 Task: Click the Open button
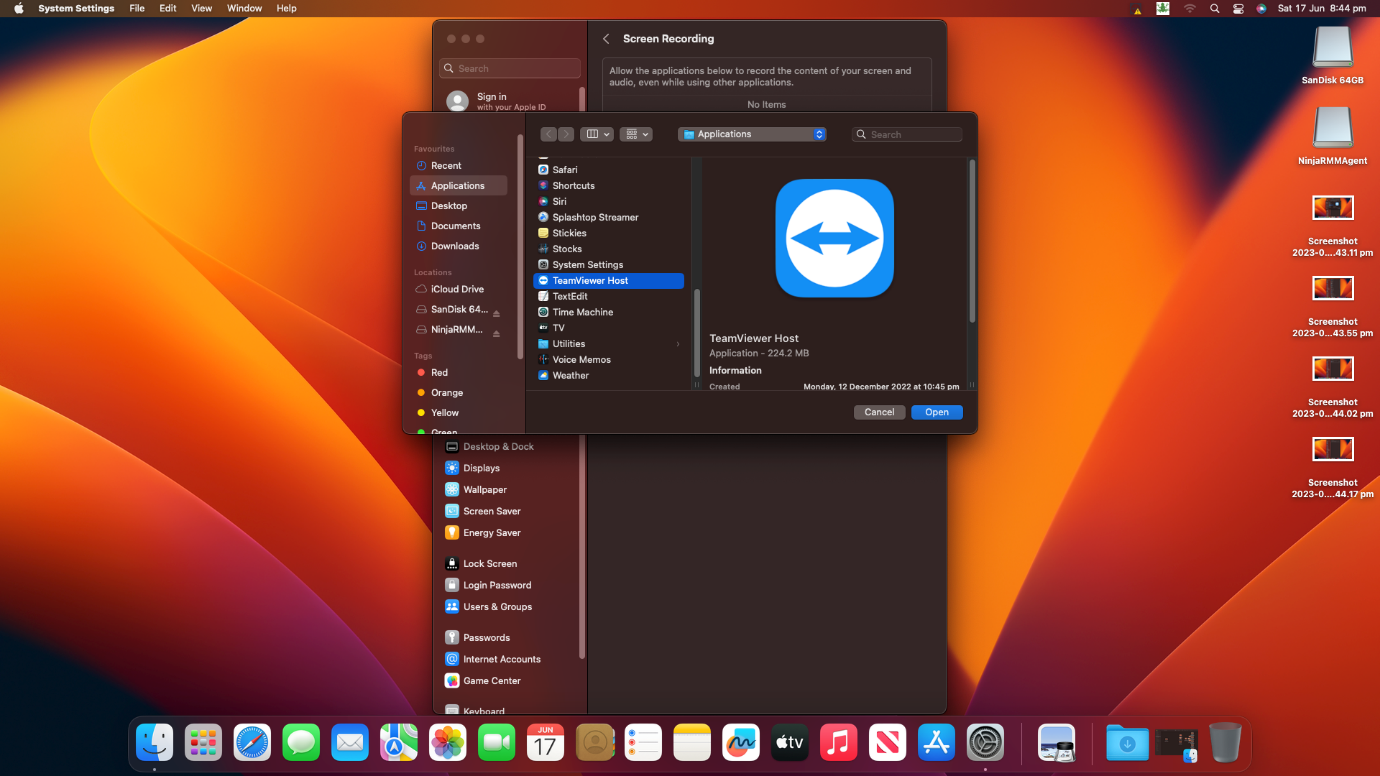tap(937, 412)
